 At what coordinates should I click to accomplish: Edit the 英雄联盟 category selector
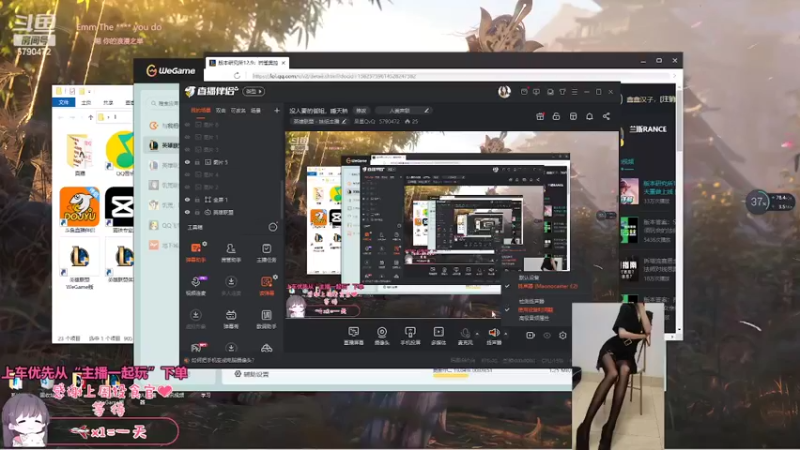coord(319,121)
